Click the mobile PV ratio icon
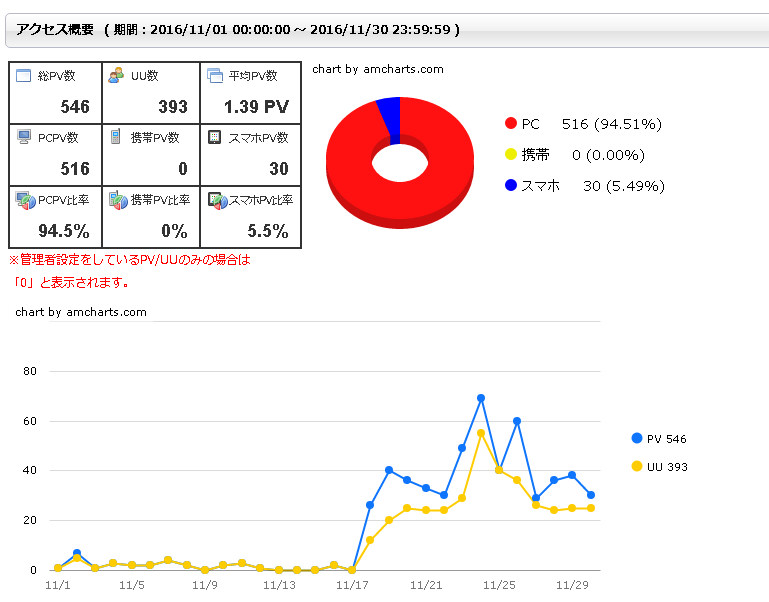769x602 pixels. tap(118, 200)
